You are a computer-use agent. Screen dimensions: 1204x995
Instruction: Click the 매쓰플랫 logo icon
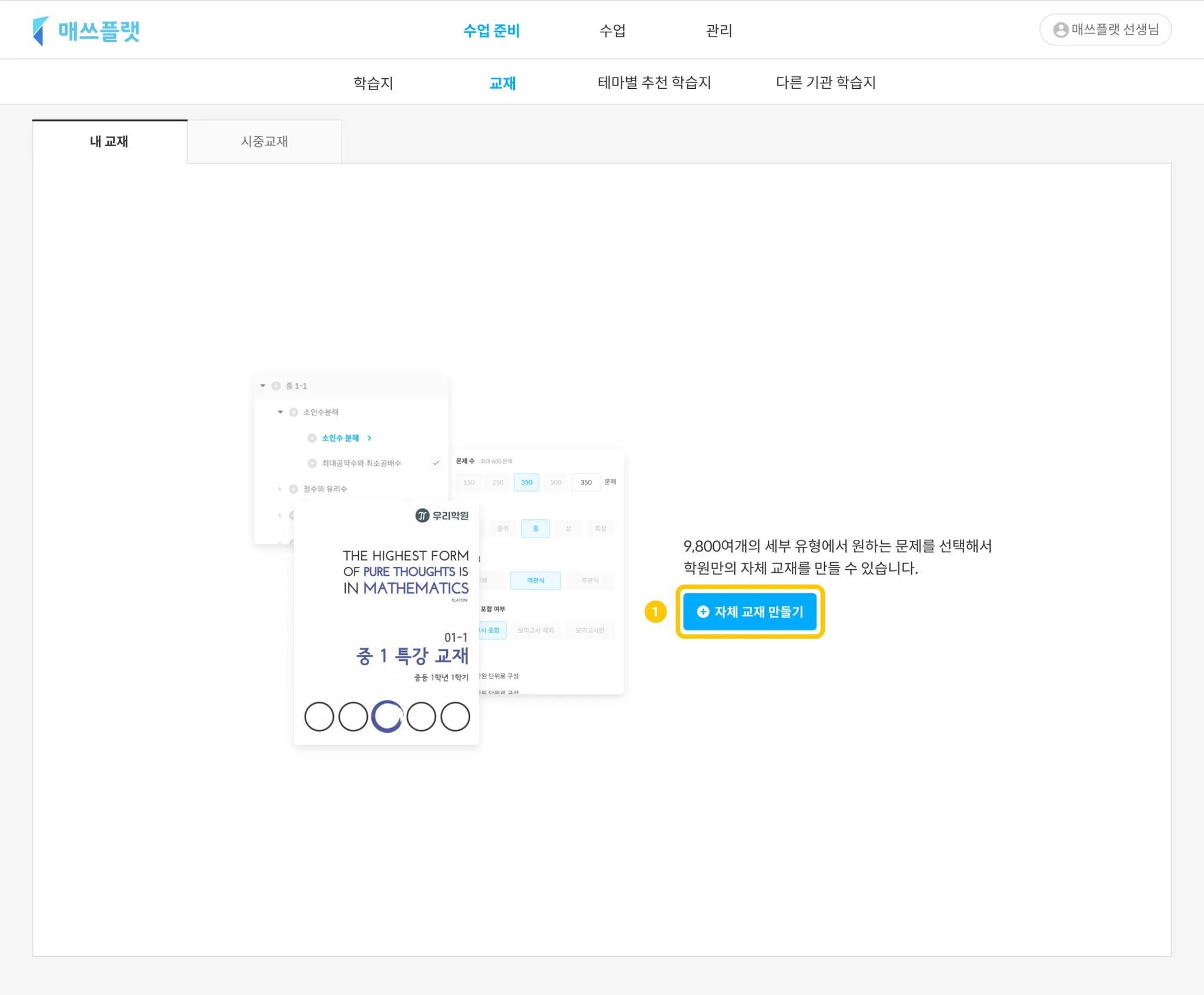click(40, 31)
